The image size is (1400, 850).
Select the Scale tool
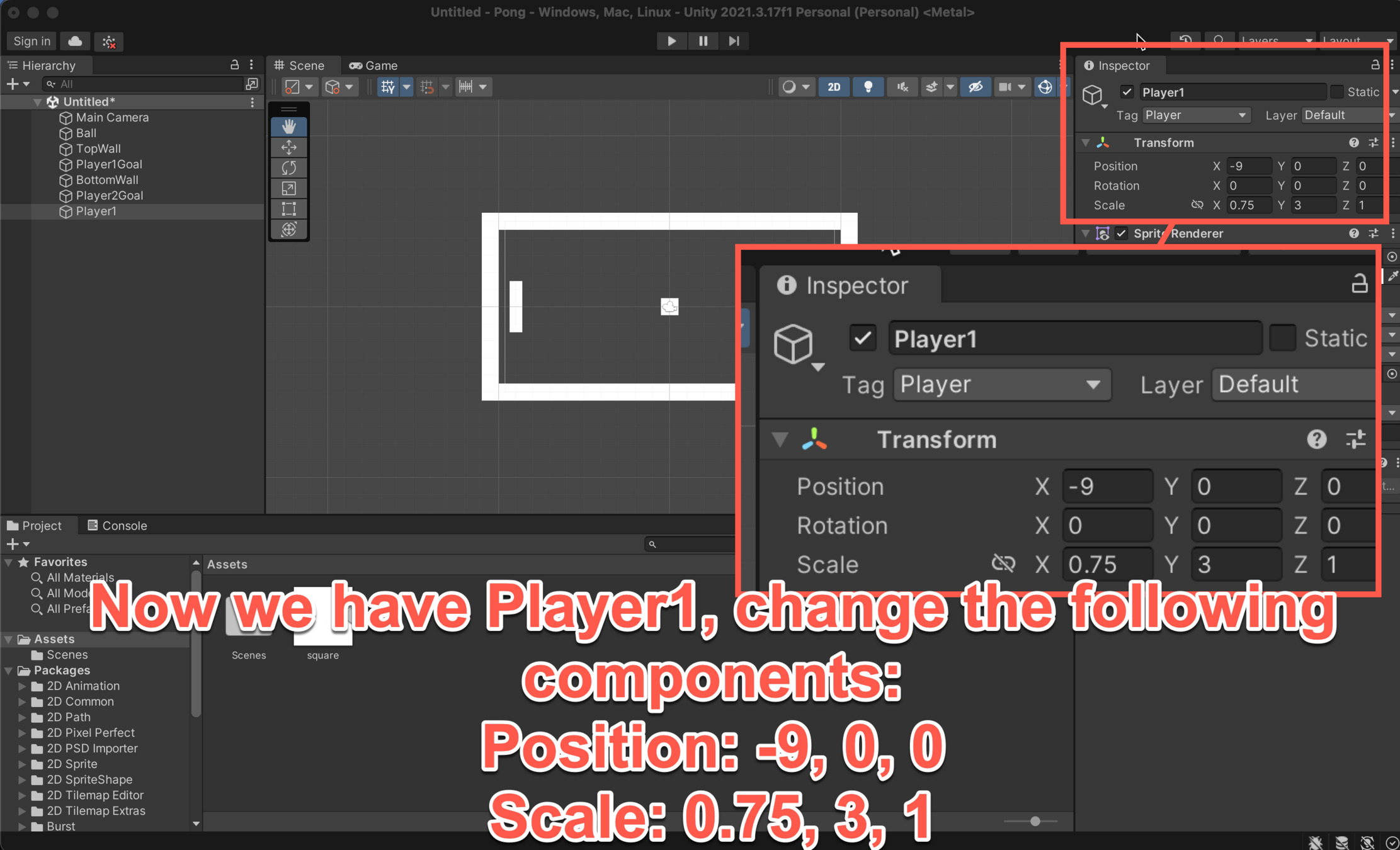[x=288, y=188]
